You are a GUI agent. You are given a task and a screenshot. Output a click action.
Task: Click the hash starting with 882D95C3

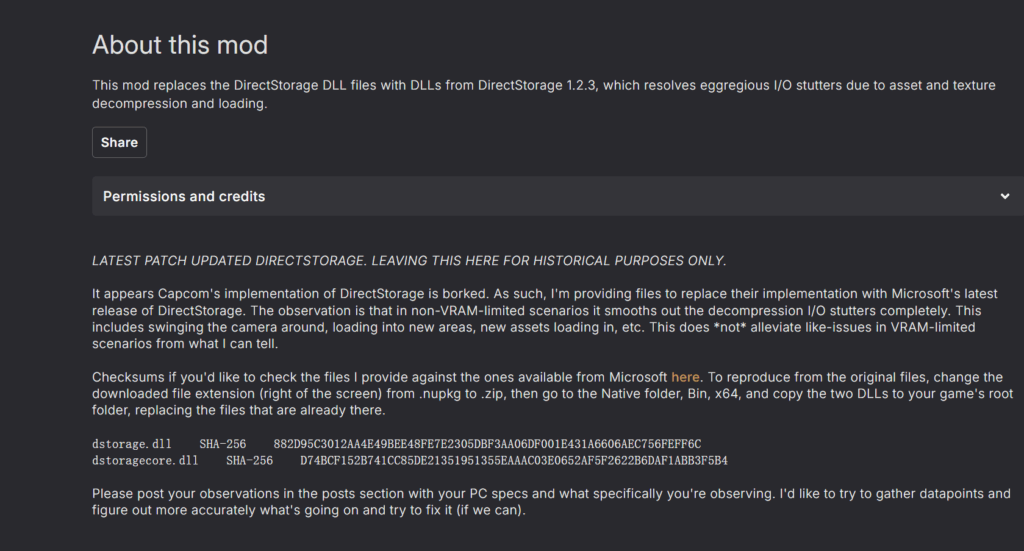[x=487, y=443]
